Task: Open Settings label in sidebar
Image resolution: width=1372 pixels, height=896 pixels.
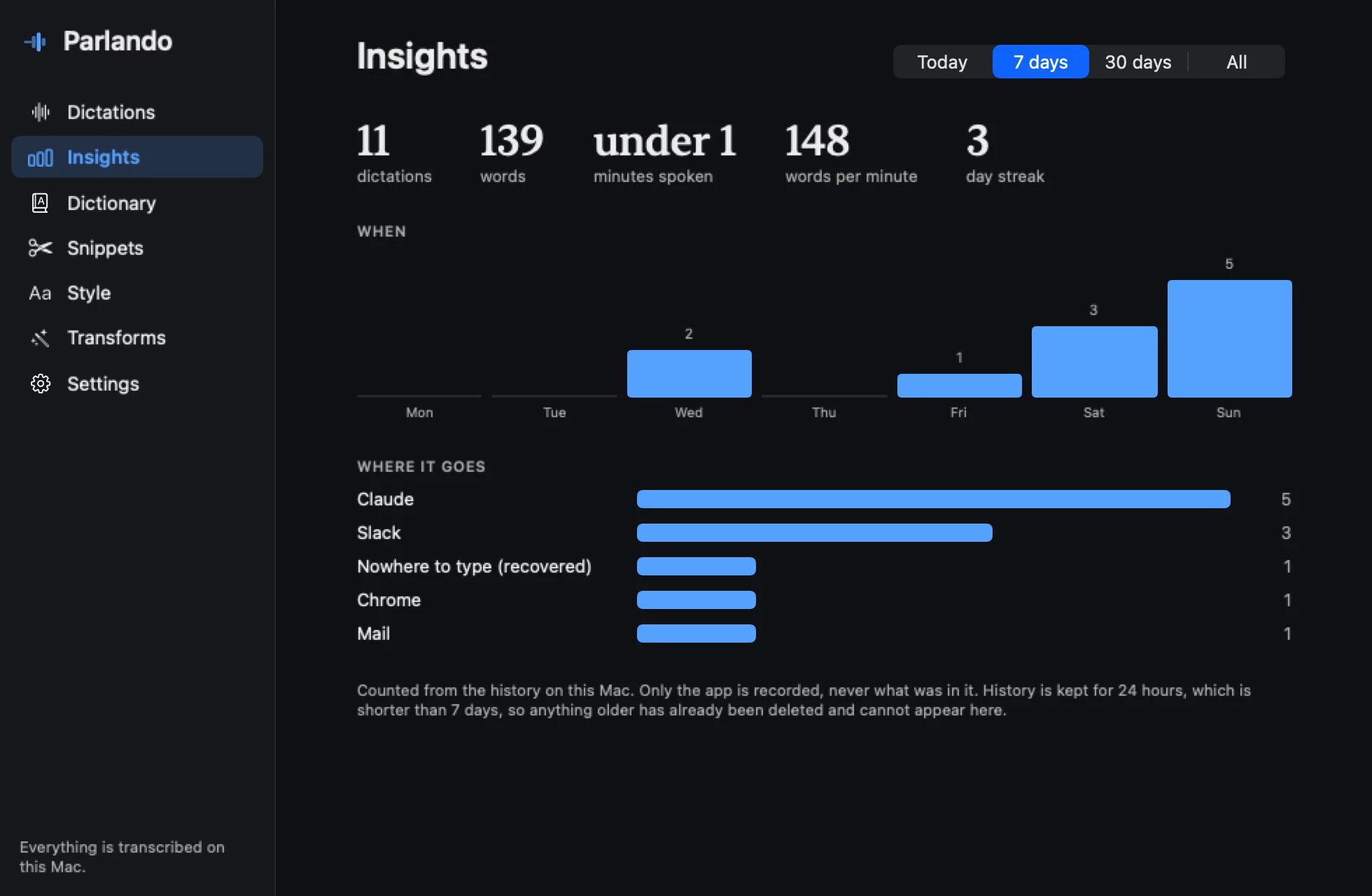Action: (103, 384)
